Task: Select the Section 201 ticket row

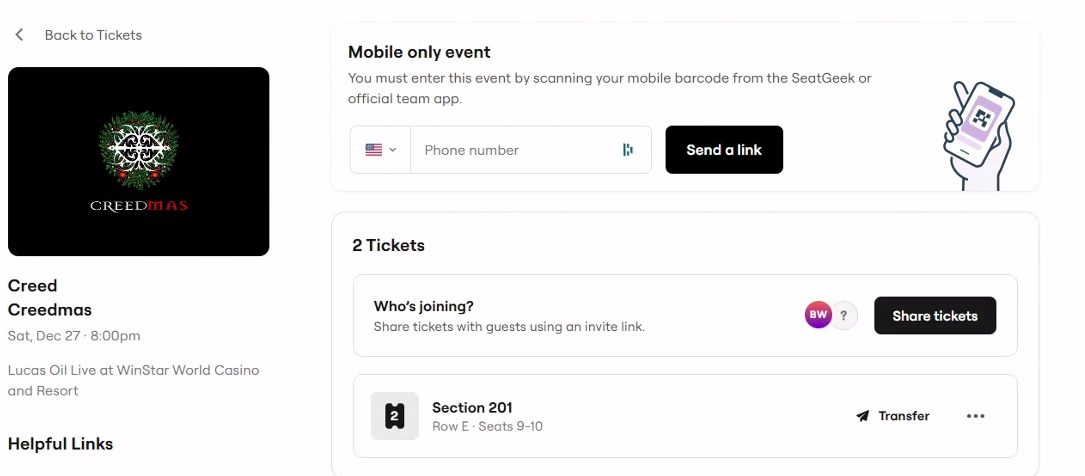Action: (x=600, y=416)
